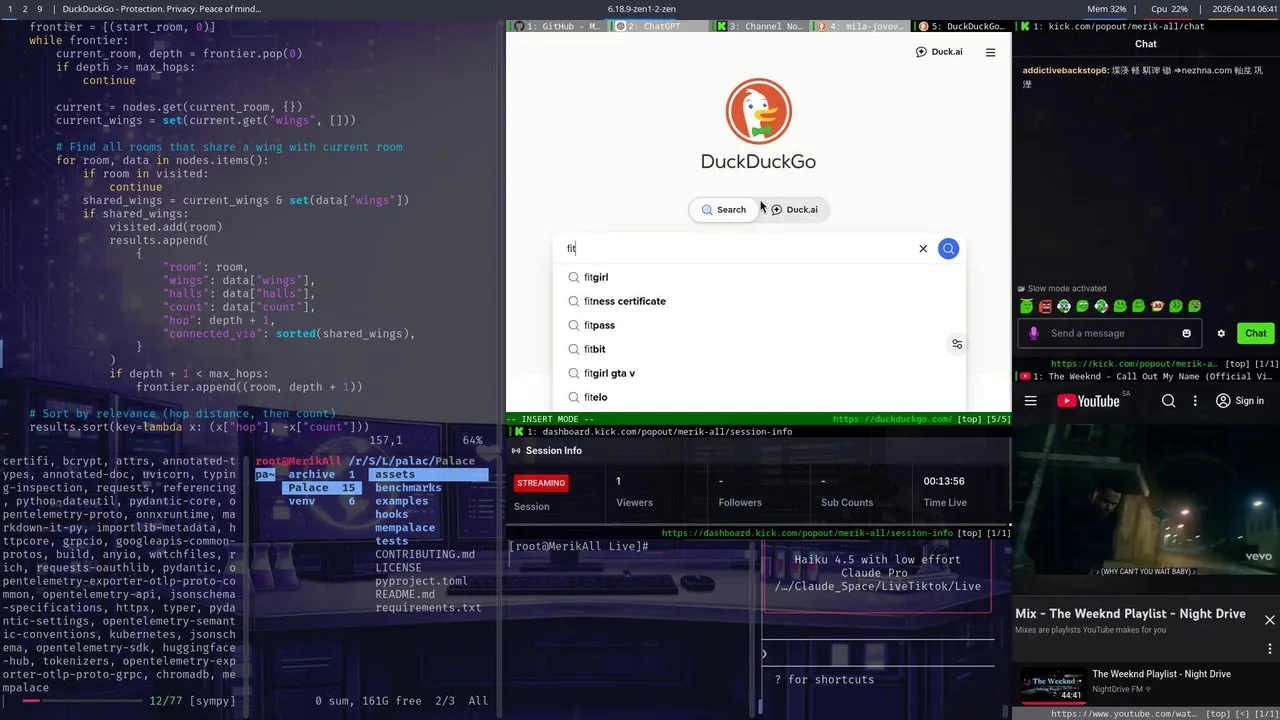Open search settings sliders icon beside suggestions

tap(957, 344)
